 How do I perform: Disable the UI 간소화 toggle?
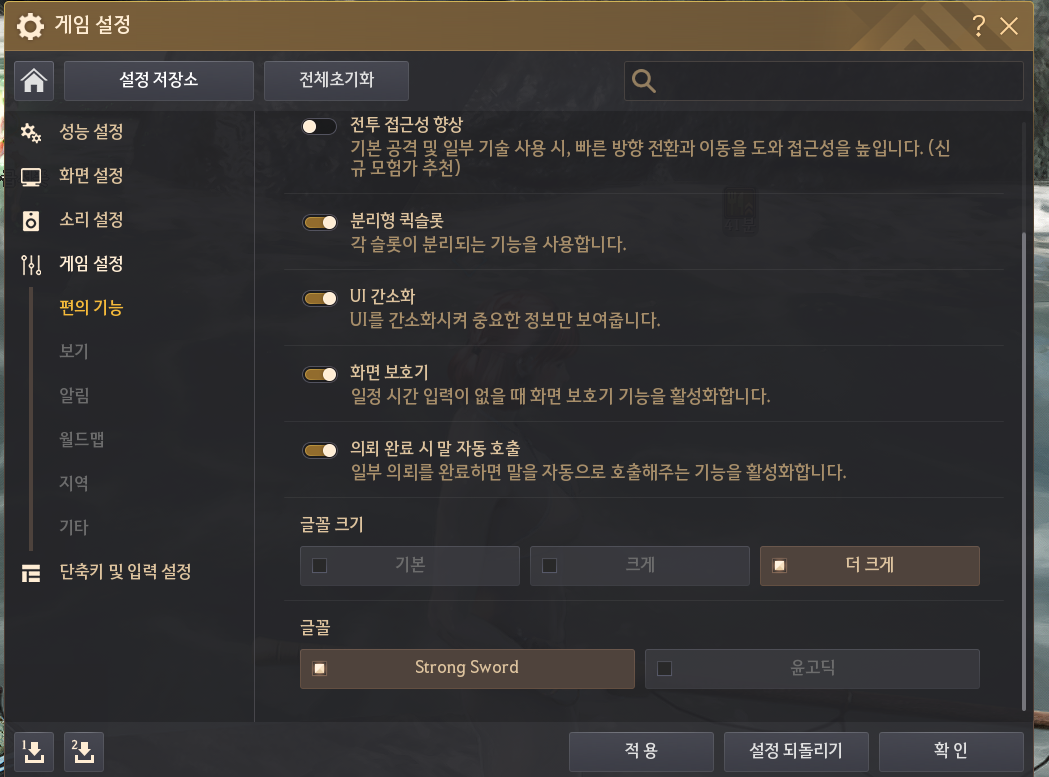coord(320,297)
